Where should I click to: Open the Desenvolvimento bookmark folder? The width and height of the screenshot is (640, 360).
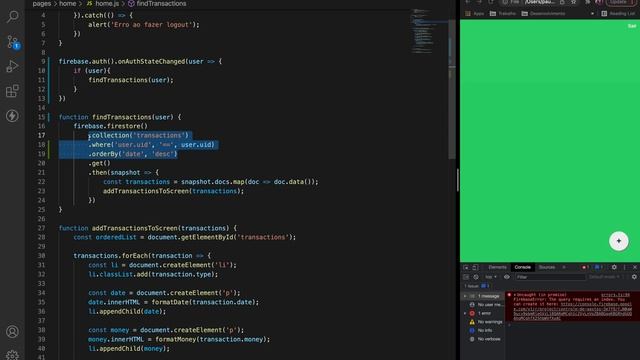(x=543, y=13)
